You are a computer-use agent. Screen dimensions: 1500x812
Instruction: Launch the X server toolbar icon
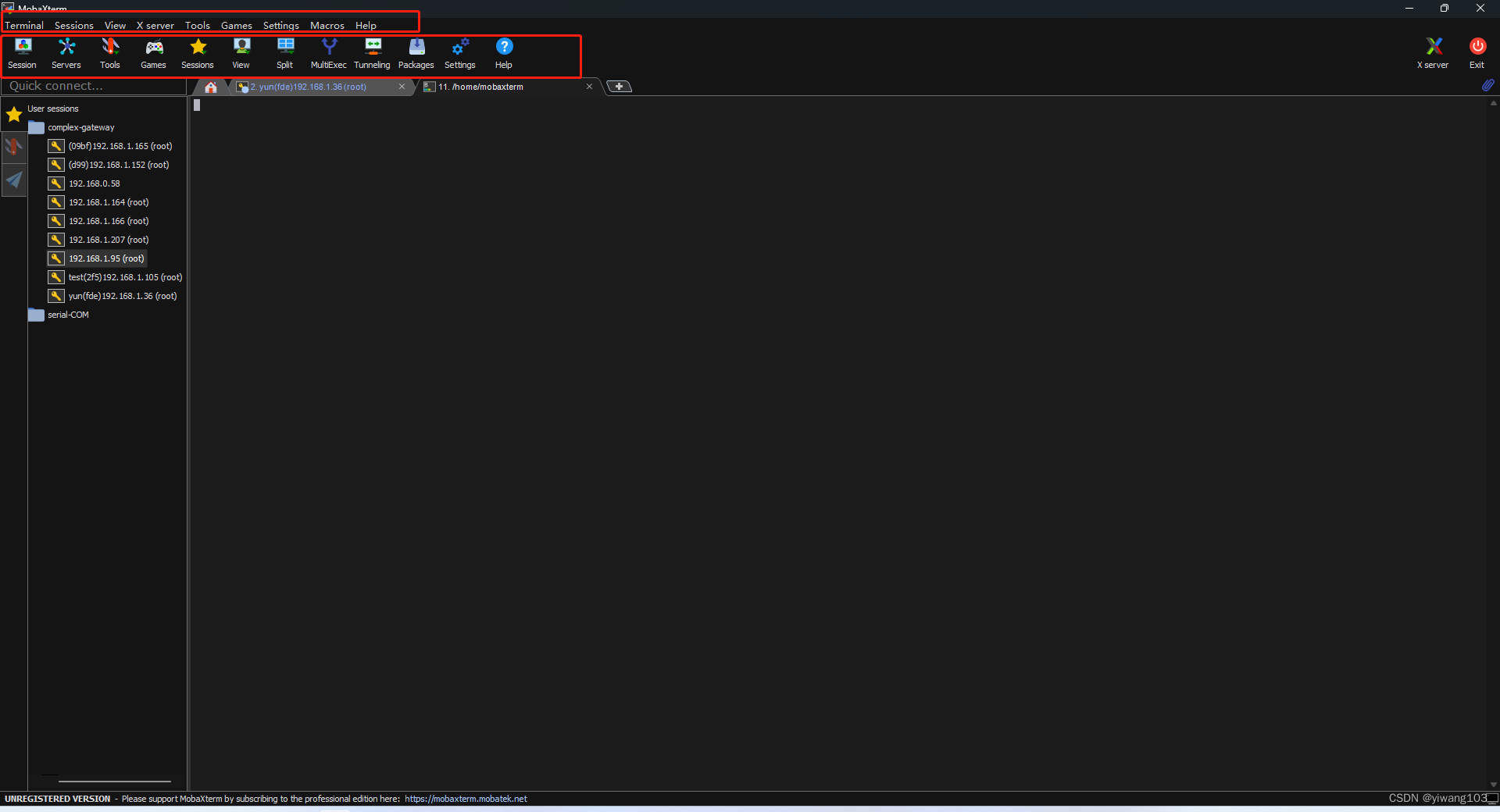[x=1433, y=54]
